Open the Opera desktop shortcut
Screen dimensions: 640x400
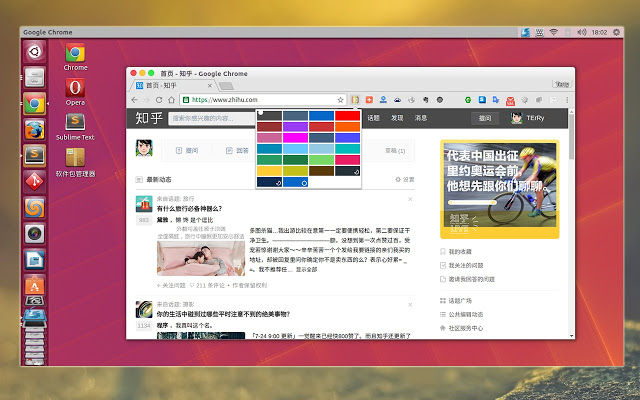(x=76, y=92)
